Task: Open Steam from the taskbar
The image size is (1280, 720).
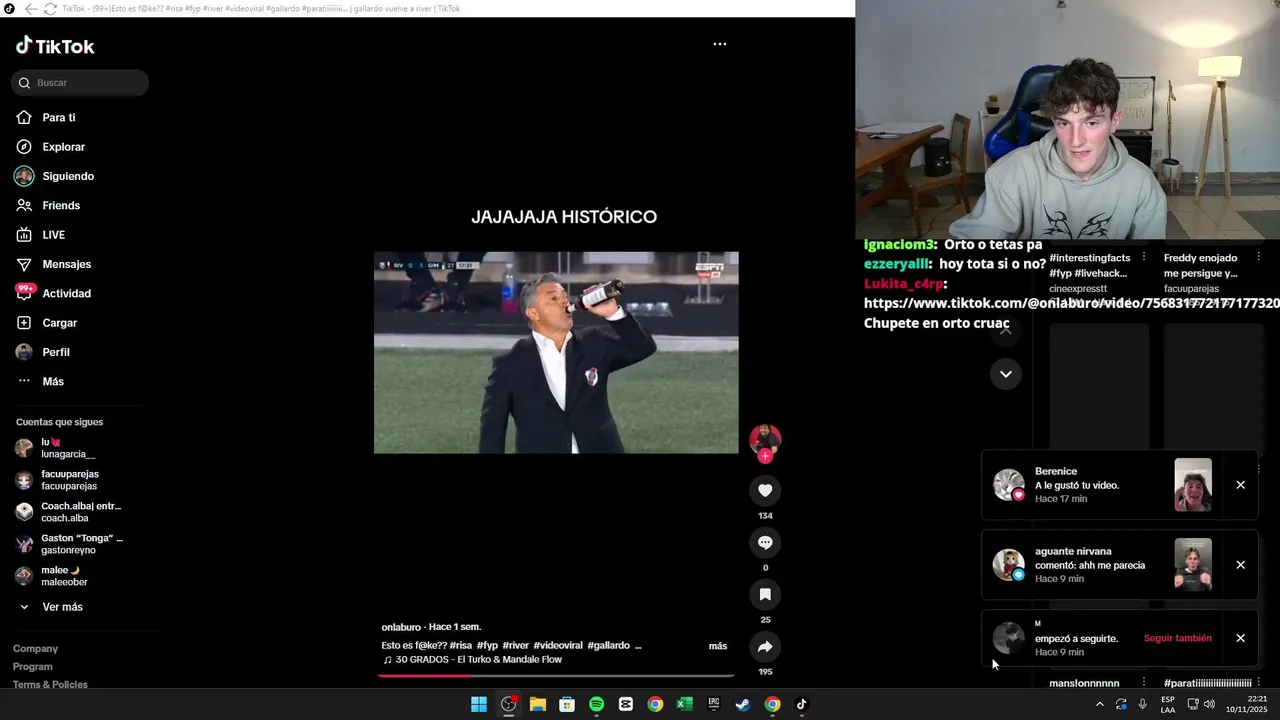Action: (x=743, y=704)
